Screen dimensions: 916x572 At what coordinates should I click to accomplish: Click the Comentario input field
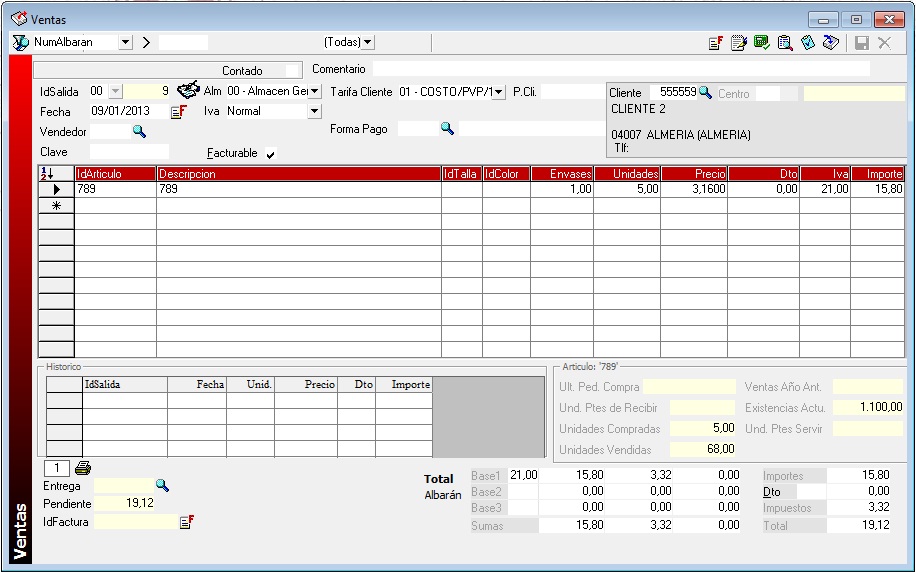621,69
